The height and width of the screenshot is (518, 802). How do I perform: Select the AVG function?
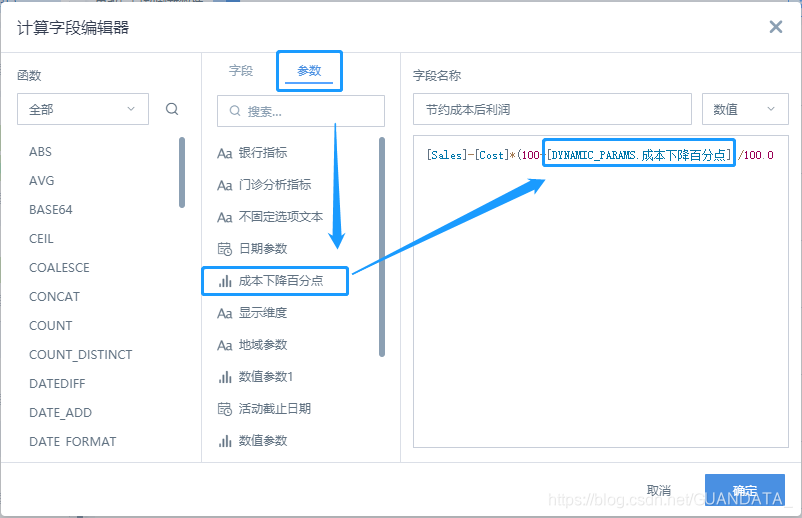click(x=41, y=181)
